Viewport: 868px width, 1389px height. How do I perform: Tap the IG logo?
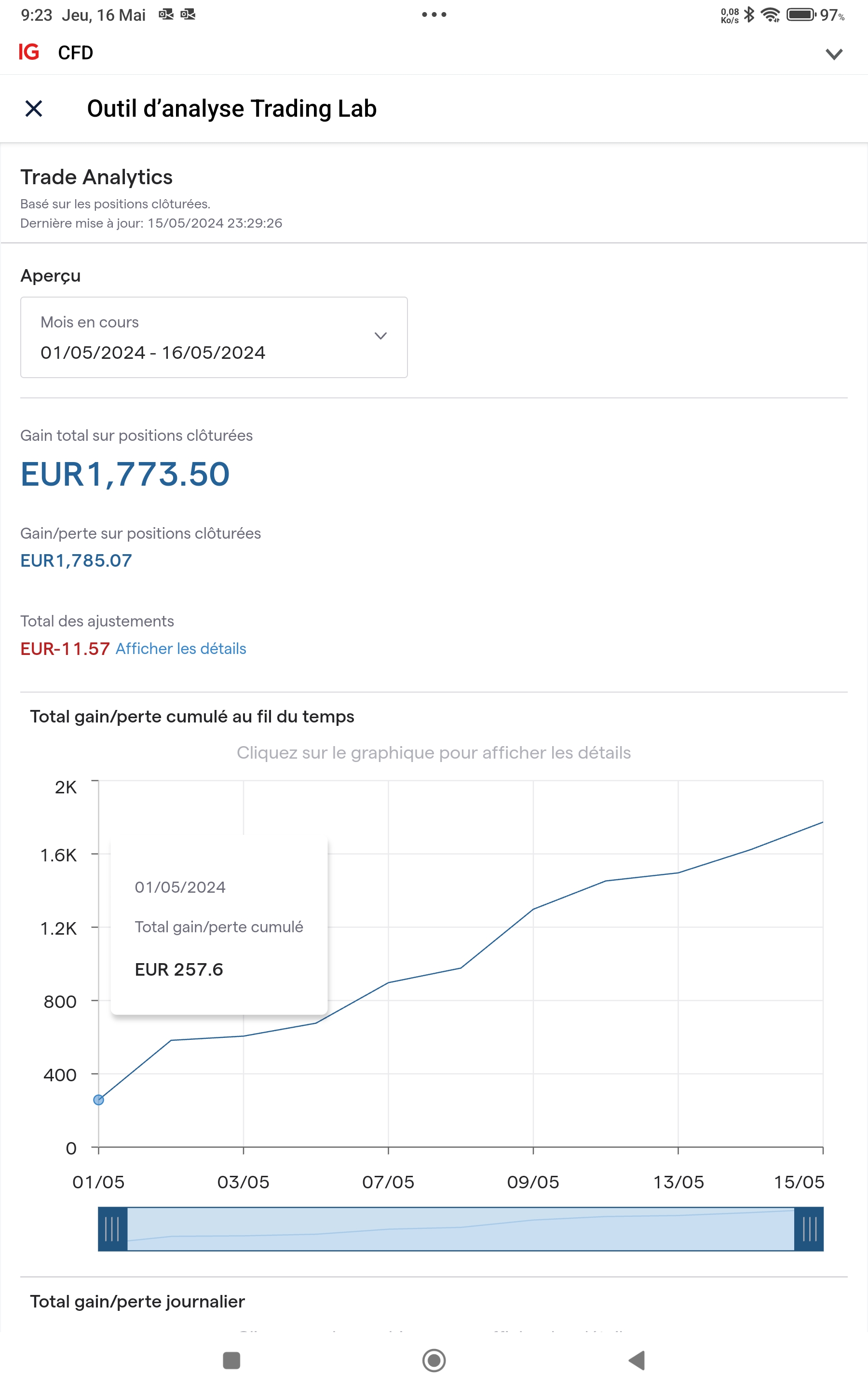pos(29,52)
